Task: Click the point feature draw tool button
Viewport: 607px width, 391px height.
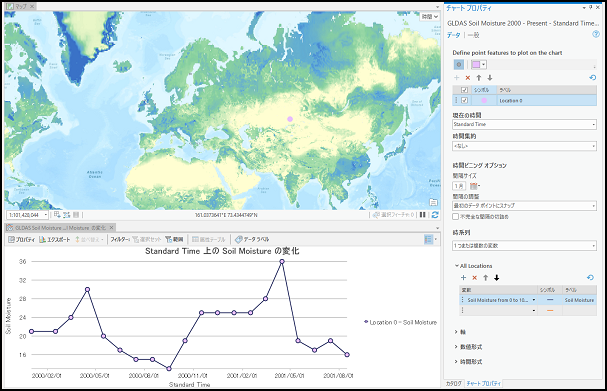Action: (x=459, y=65)
